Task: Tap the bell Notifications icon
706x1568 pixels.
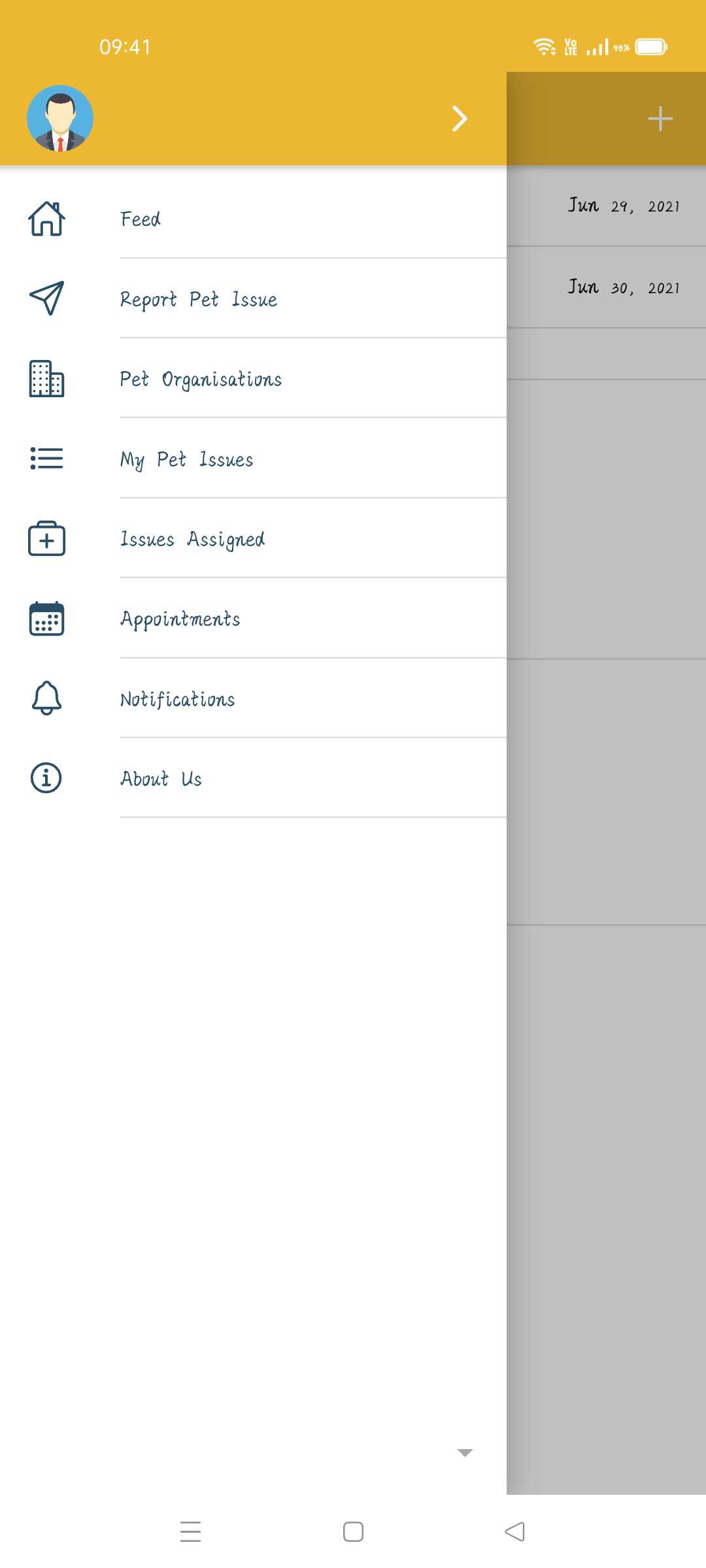Action: (x=46, y=698)
